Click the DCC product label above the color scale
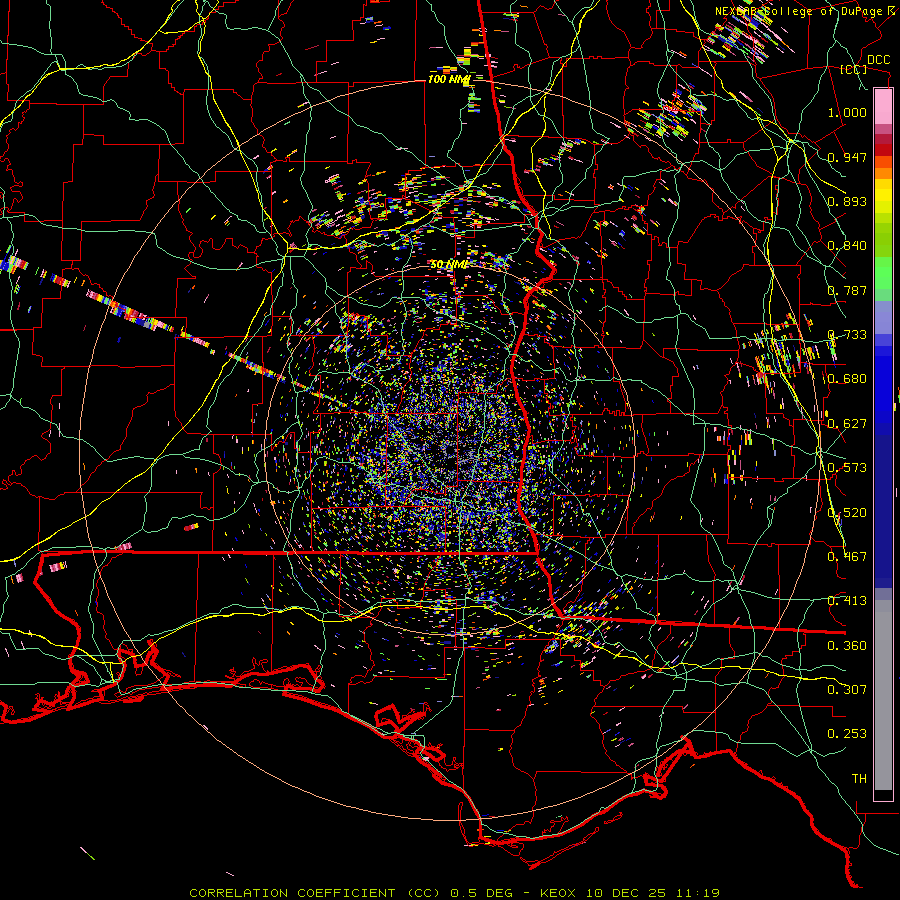 coord(878,60)
